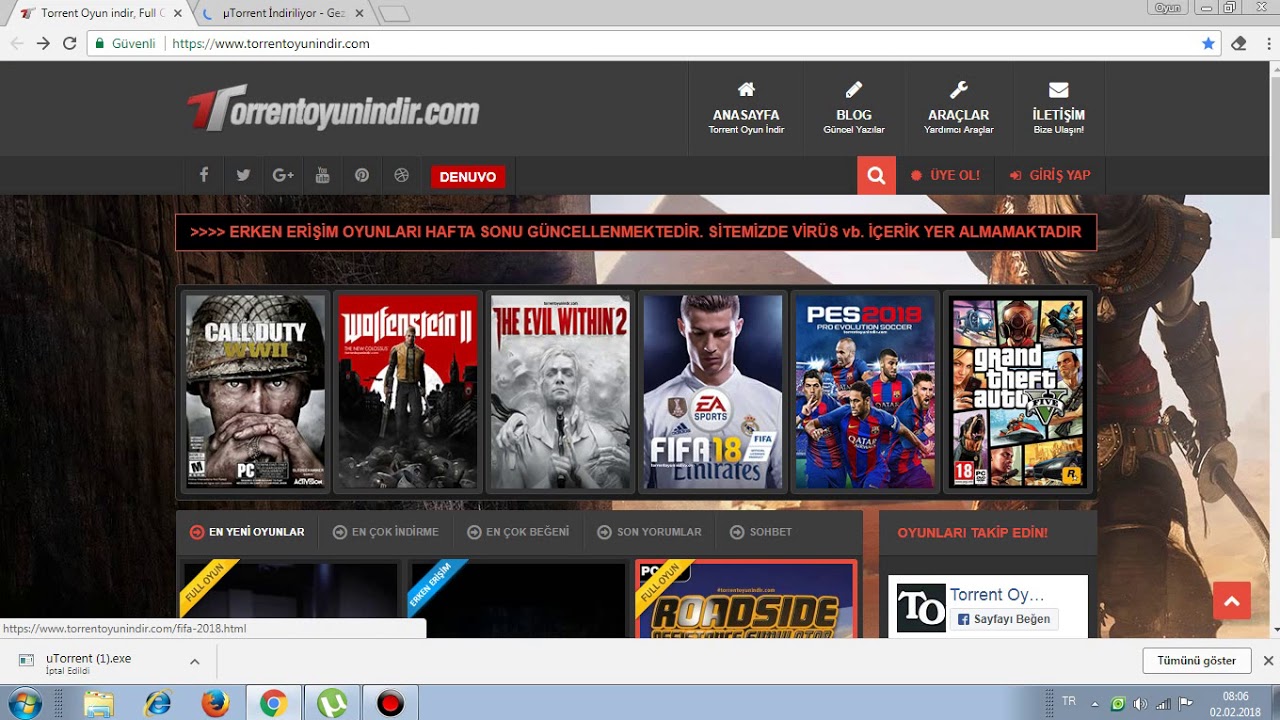1280x720 pixels.
Task: Open Wolfenstein II game cover
Action: [x=408, y=391]
